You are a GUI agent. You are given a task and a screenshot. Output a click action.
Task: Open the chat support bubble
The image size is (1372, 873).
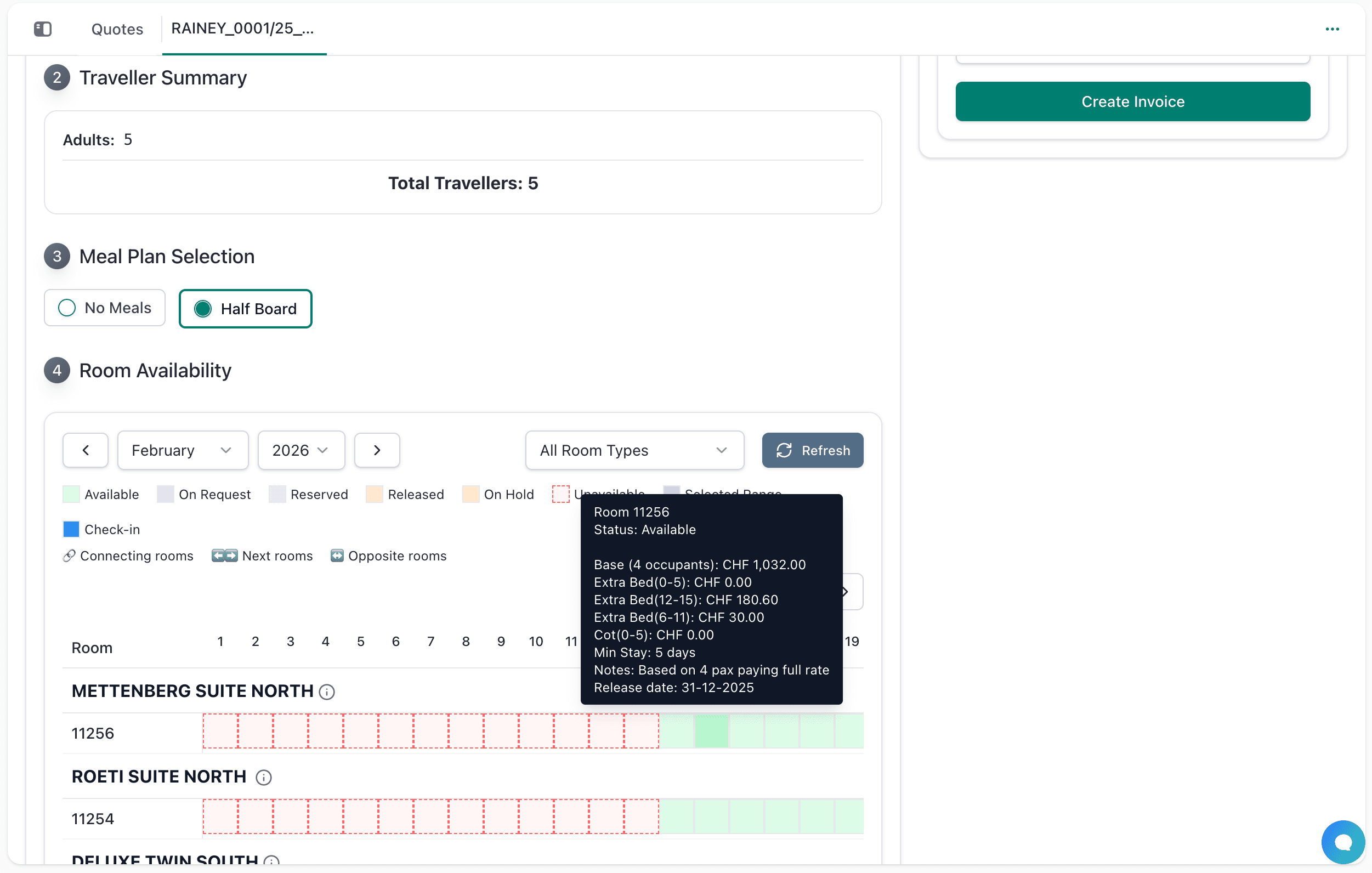point(1343,841)
